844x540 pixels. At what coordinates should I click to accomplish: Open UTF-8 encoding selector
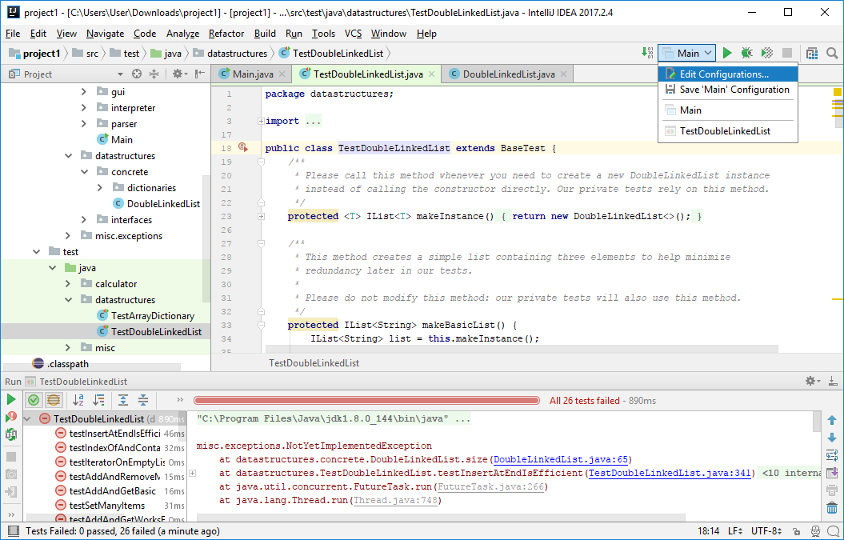click(766, 531)
